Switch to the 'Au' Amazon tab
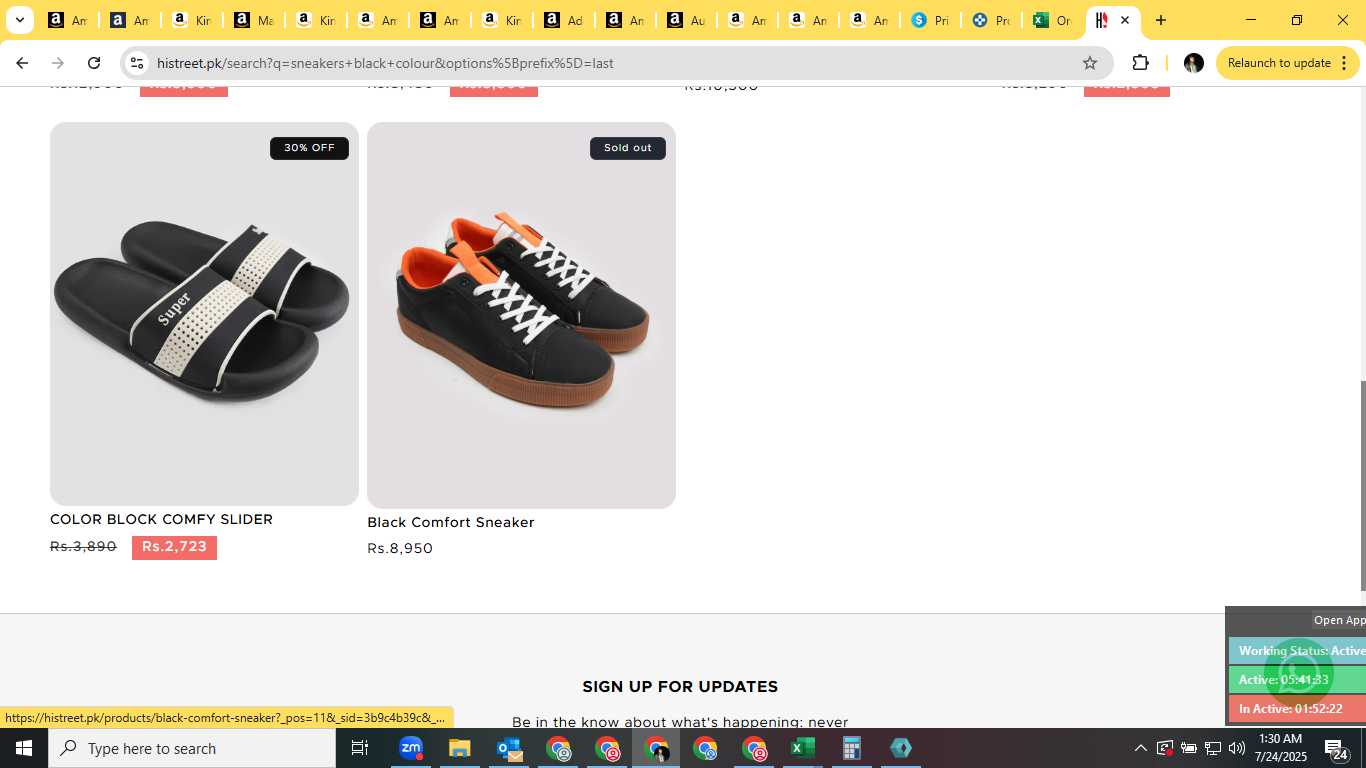The image size is (1366, 768). [x=688, y=20]
